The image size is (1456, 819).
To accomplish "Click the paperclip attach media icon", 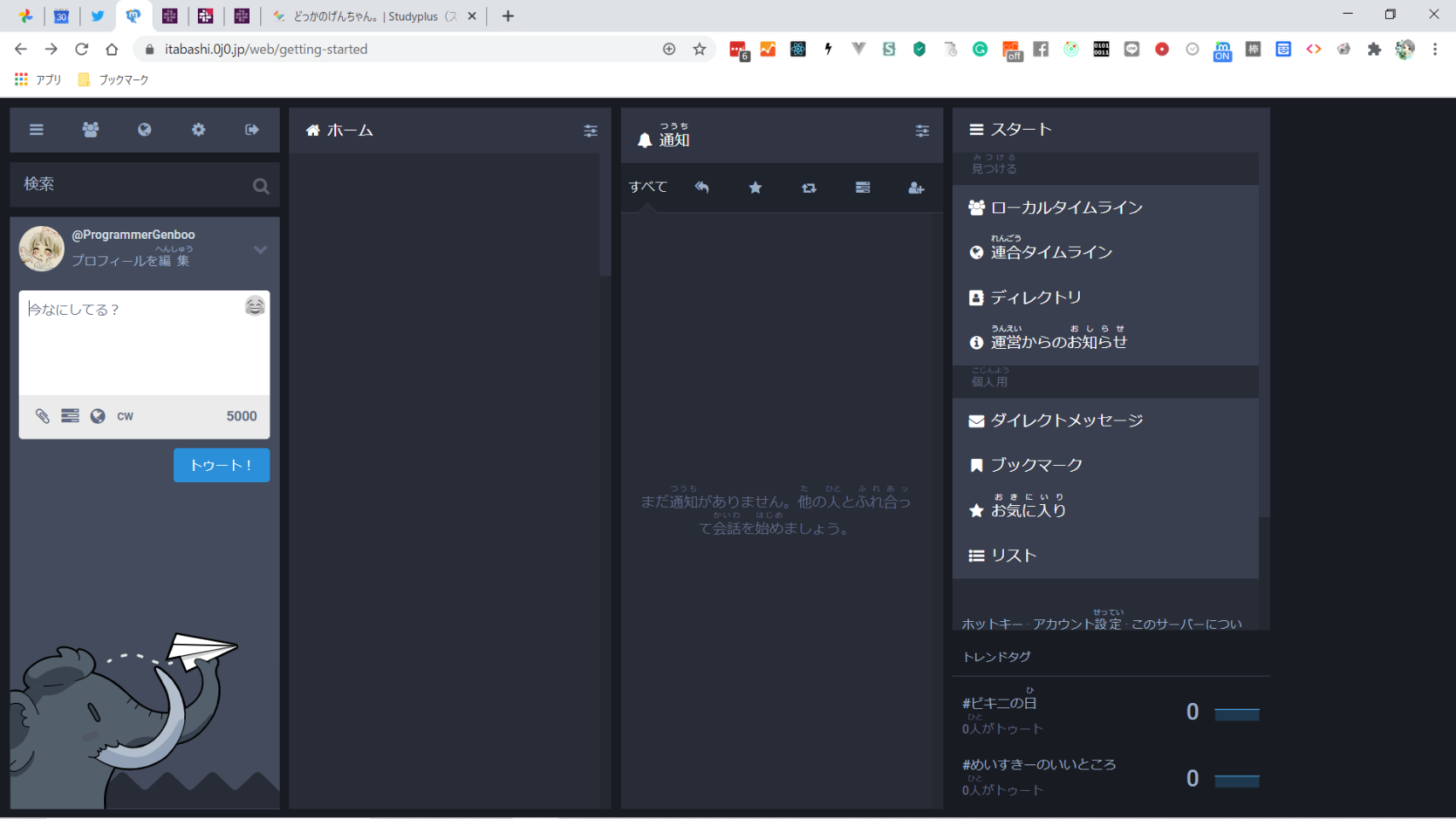I will [42, 416].
